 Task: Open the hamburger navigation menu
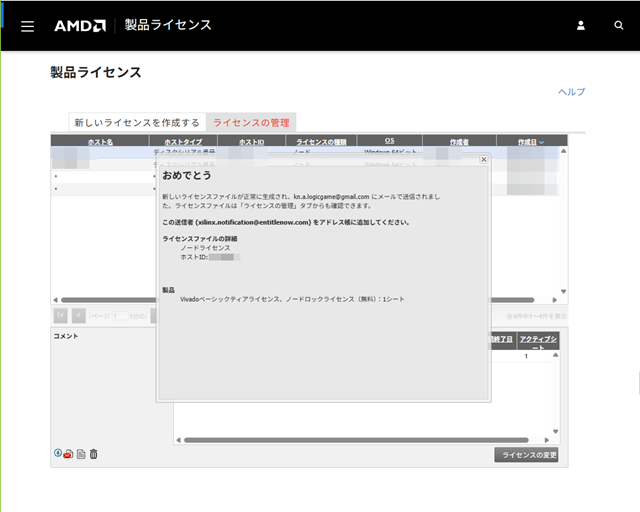[x=27, y=26]
